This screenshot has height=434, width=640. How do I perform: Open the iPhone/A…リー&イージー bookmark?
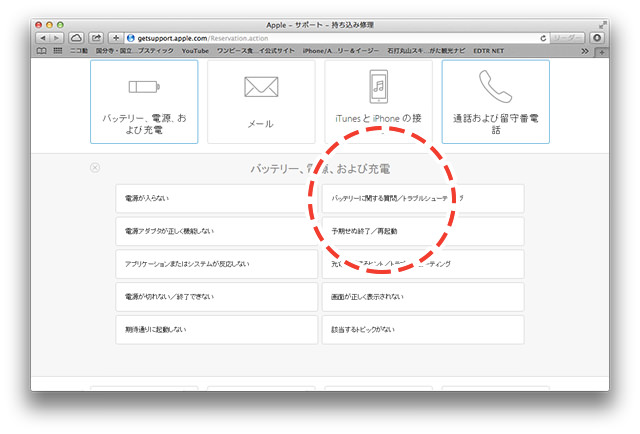pyautogui.click(x=341, y=51)
